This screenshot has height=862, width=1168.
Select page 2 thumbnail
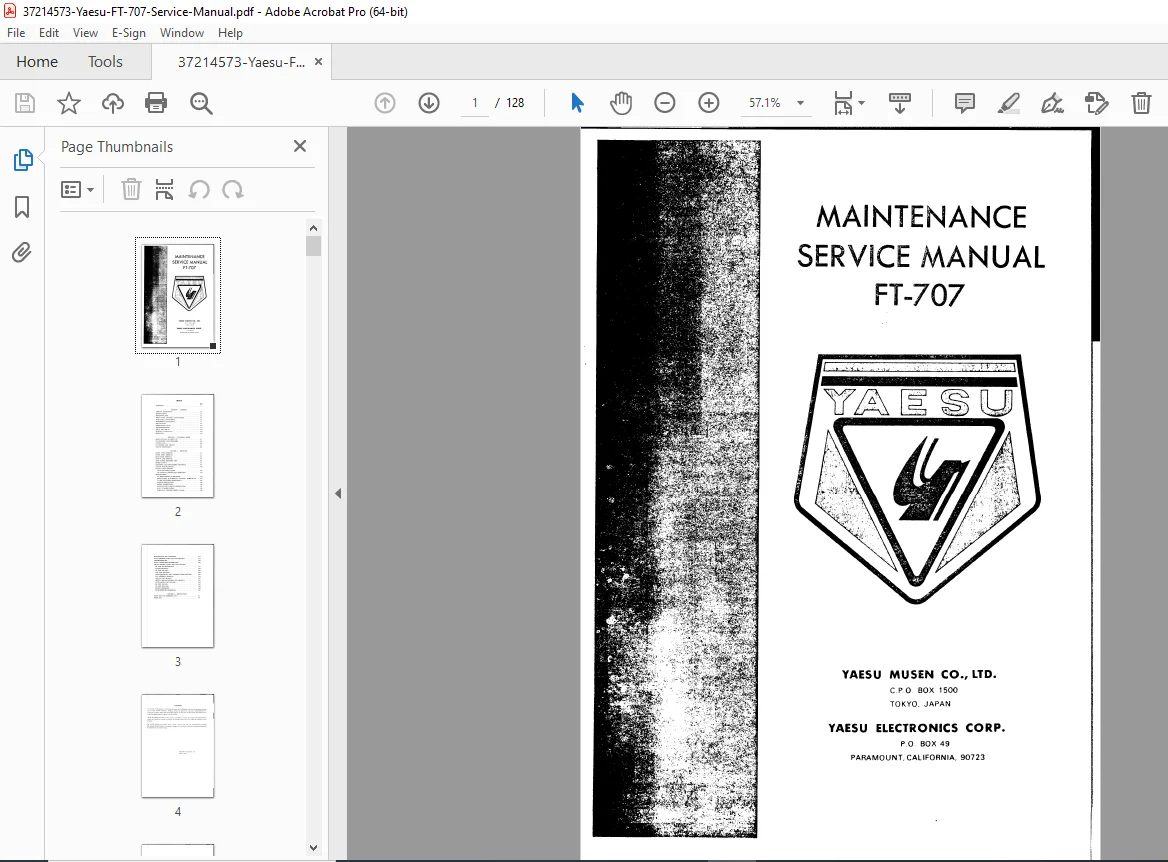click(178, 446)
